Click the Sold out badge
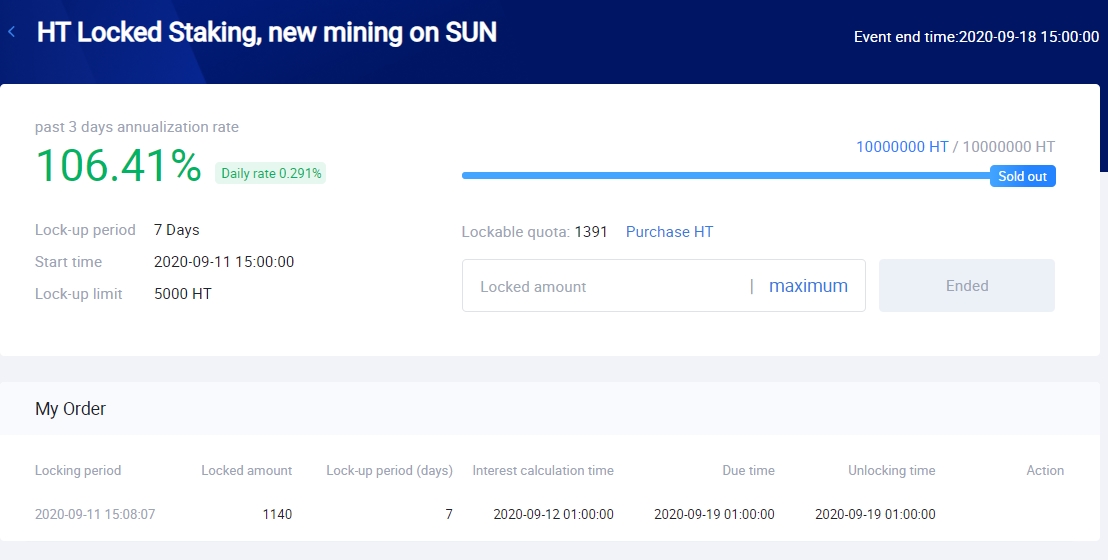Viewport: 1108px width, 560px height. pyautogui.click(x=1022, y=176)
